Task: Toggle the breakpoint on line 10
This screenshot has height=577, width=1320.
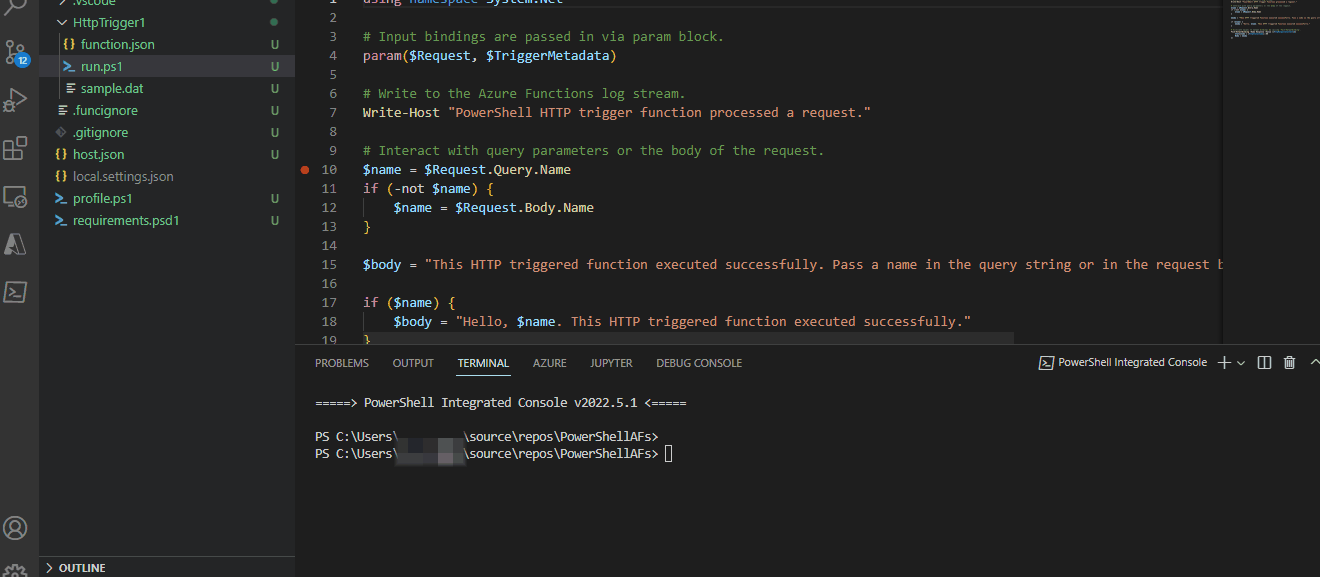Action: pyautogui.click(x=305, y=170)
